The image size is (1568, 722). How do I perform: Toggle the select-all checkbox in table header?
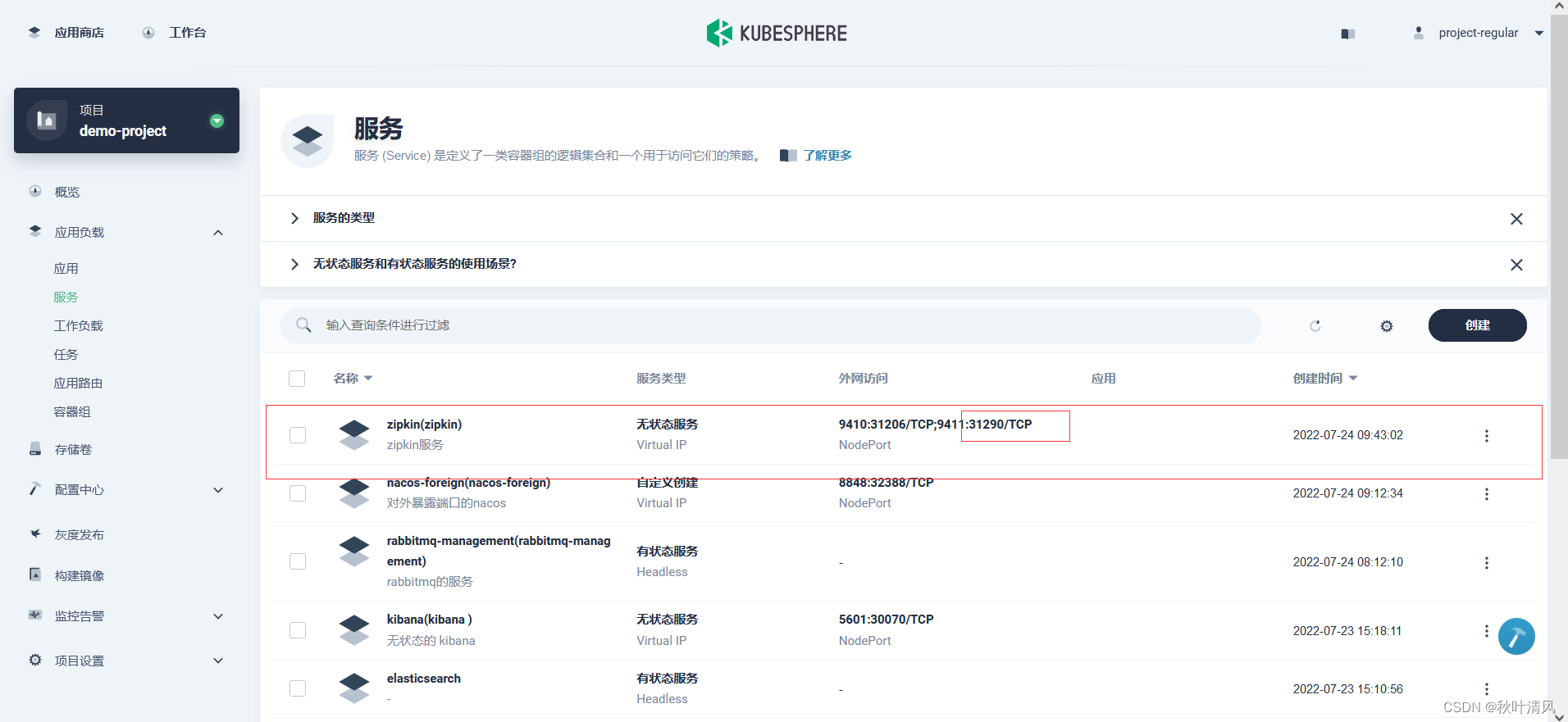click(297, 379)
